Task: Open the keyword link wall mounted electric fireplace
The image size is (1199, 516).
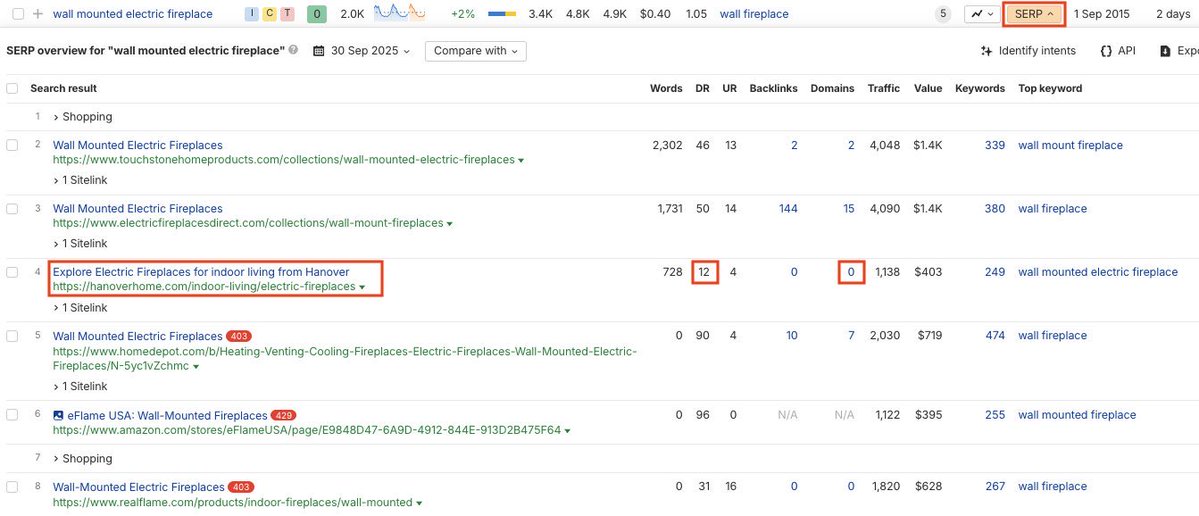Action: tap(133, 14)
